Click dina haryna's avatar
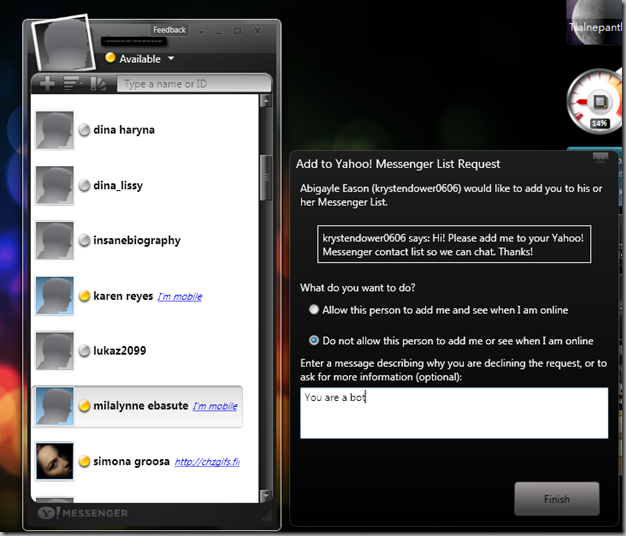This screenshot has width=626, height=536. 55,130
